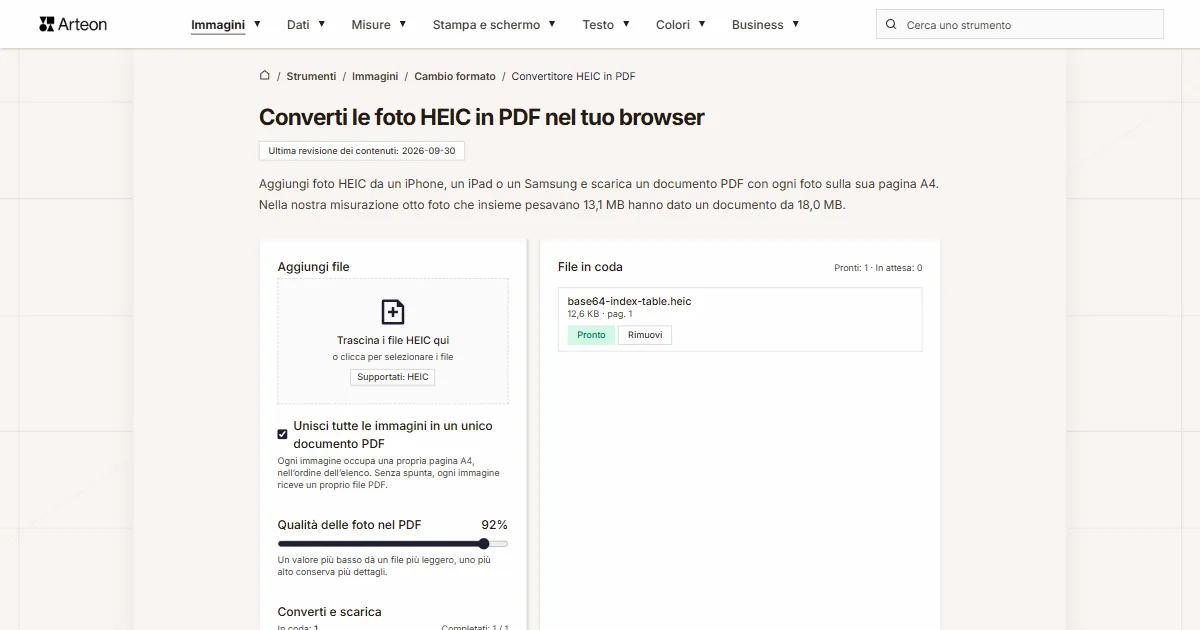
Task: Click file name base64-index-table.heic
Action: tap(629, 301)
